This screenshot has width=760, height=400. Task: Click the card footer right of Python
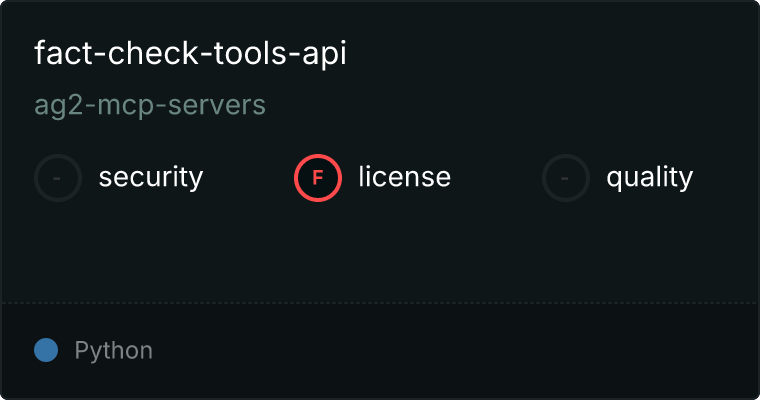pos(450,351)
